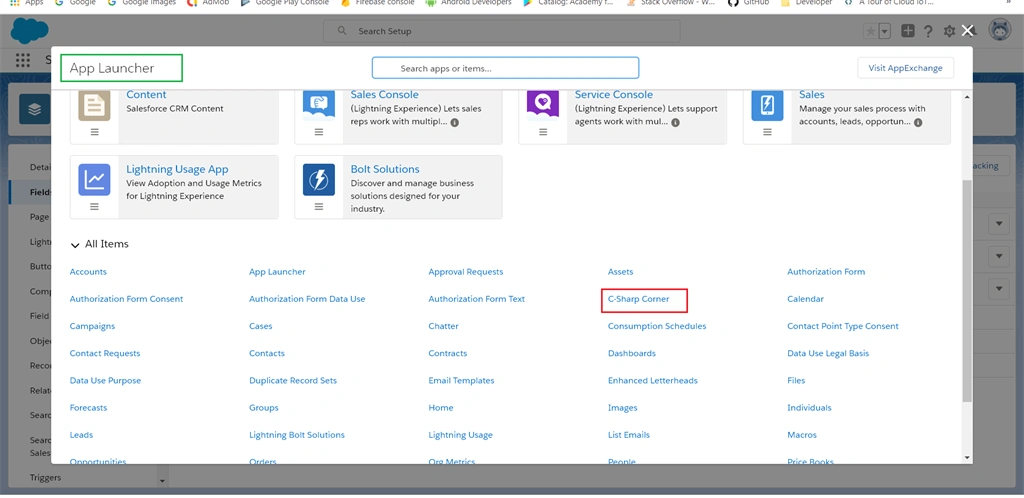Show info for Sales Console description
1024x498 pixels.
coord(455,123)
